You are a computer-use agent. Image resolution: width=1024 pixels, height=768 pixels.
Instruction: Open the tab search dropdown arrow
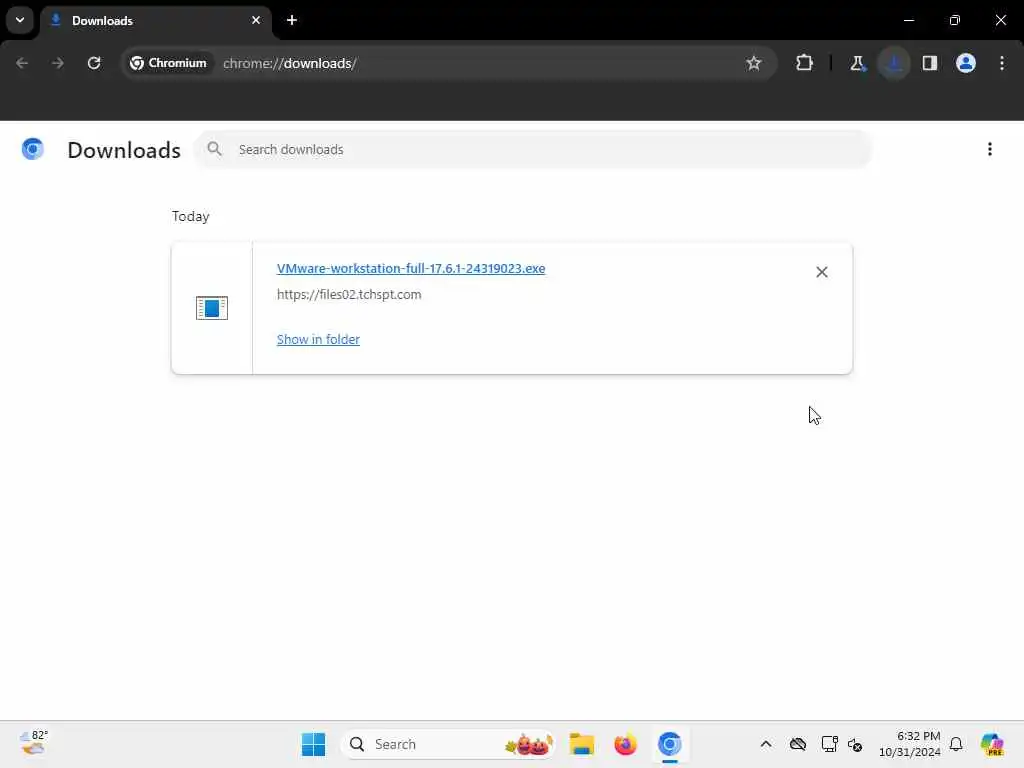click(x=20, y=20)
